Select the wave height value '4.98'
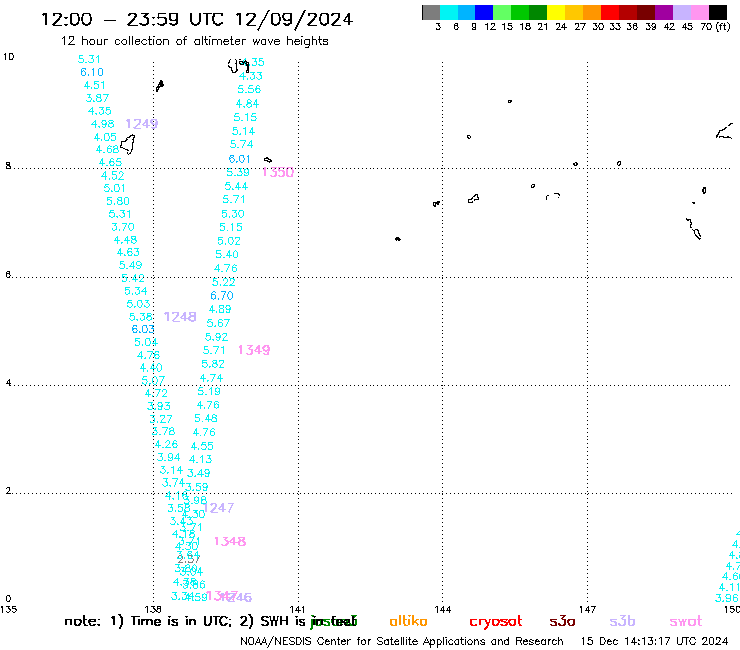The width and height of the screenshot is (740, 650). click(x=102, y=124)
